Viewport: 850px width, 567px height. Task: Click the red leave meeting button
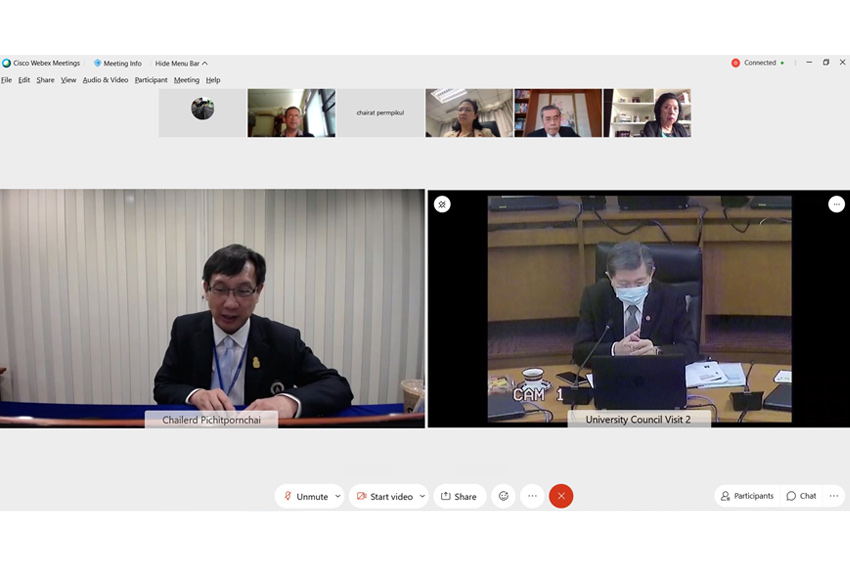click(x=561, y=496)
